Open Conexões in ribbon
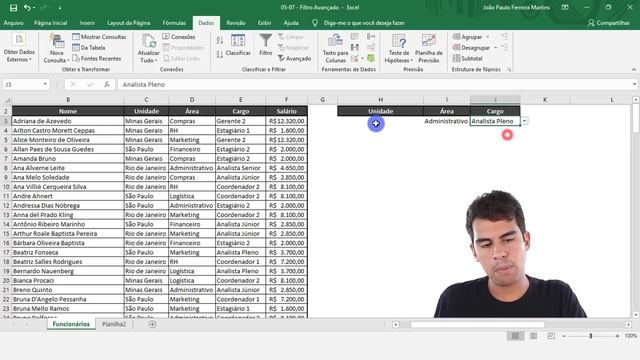This screenshot has width=640, height=360. 179,37
